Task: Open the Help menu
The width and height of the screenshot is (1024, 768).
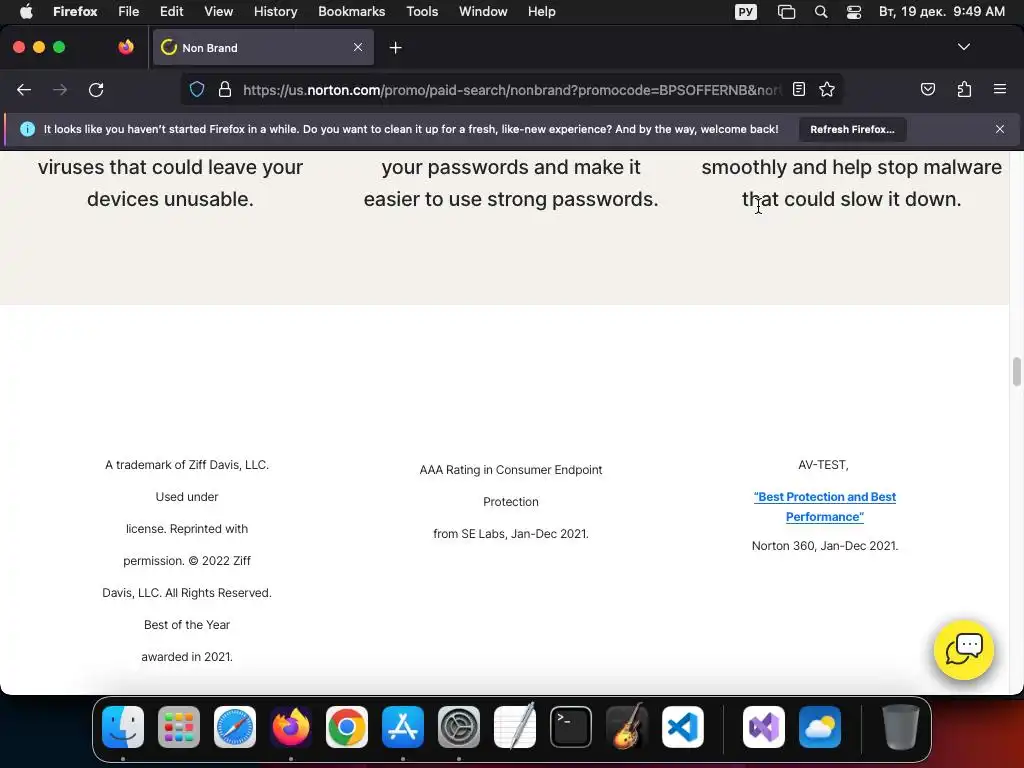Action: click(541, 11)
